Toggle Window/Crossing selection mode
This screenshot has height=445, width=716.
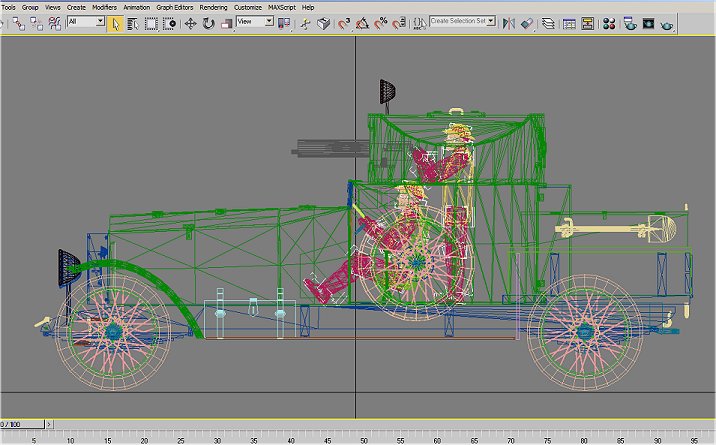coord(169,23)
